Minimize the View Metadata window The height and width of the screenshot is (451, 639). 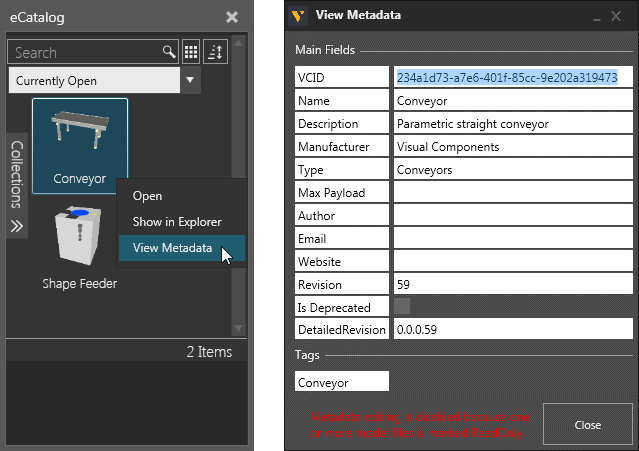[597, 16]
